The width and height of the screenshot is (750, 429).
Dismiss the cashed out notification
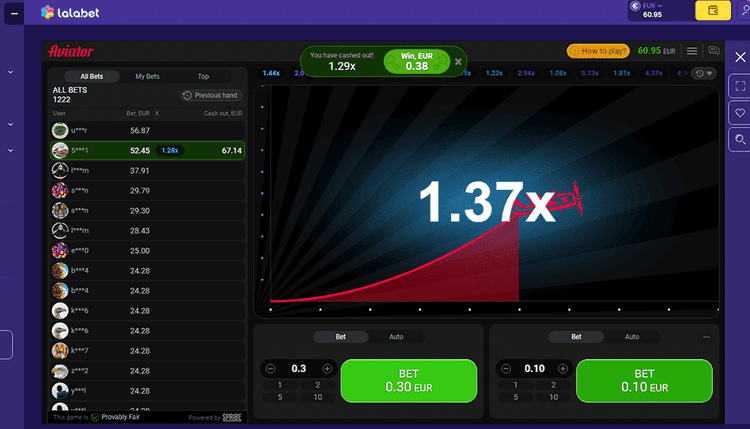pyautogui.click(x=458, y=62)
